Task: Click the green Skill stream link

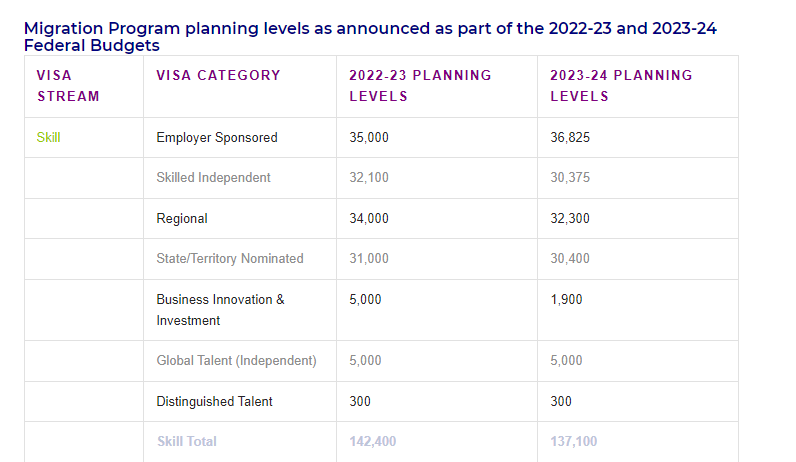Action: point(48,138)
